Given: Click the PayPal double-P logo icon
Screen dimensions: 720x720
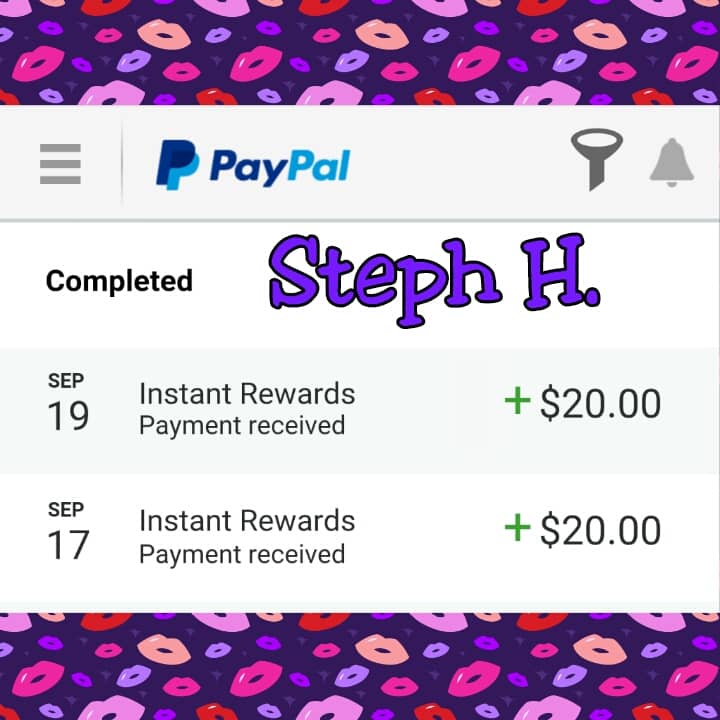Looking at the screenshot, I should [x=177, y=165].
